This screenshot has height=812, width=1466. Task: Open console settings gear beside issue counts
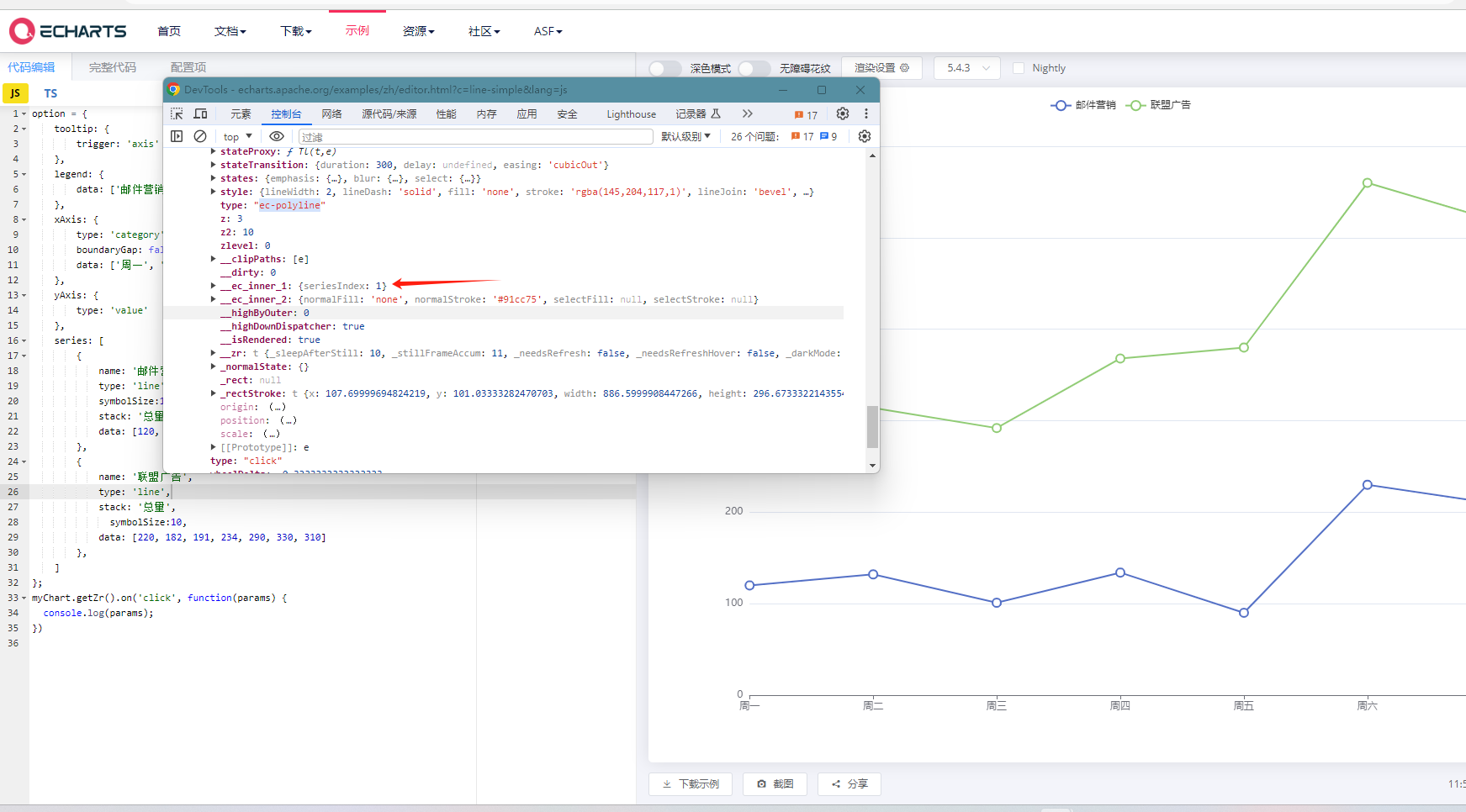pyautogui.click(x=864, y=136)
